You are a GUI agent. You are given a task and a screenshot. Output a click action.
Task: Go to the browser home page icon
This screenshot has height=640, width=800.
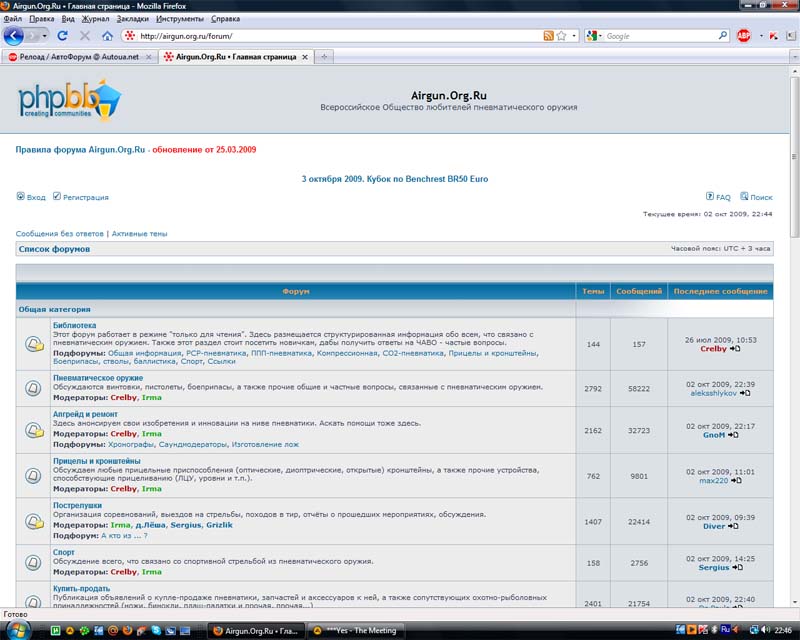click(x=107, y=36)
